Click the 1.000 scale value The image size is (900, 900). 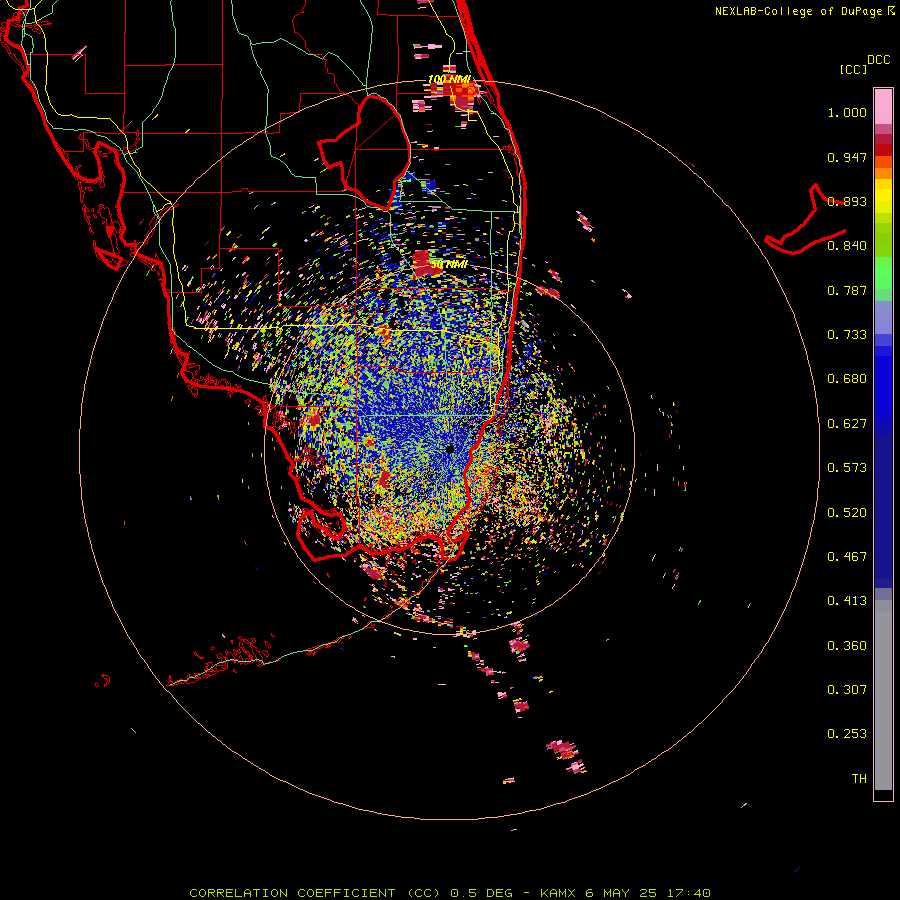(x=847, y=112)
